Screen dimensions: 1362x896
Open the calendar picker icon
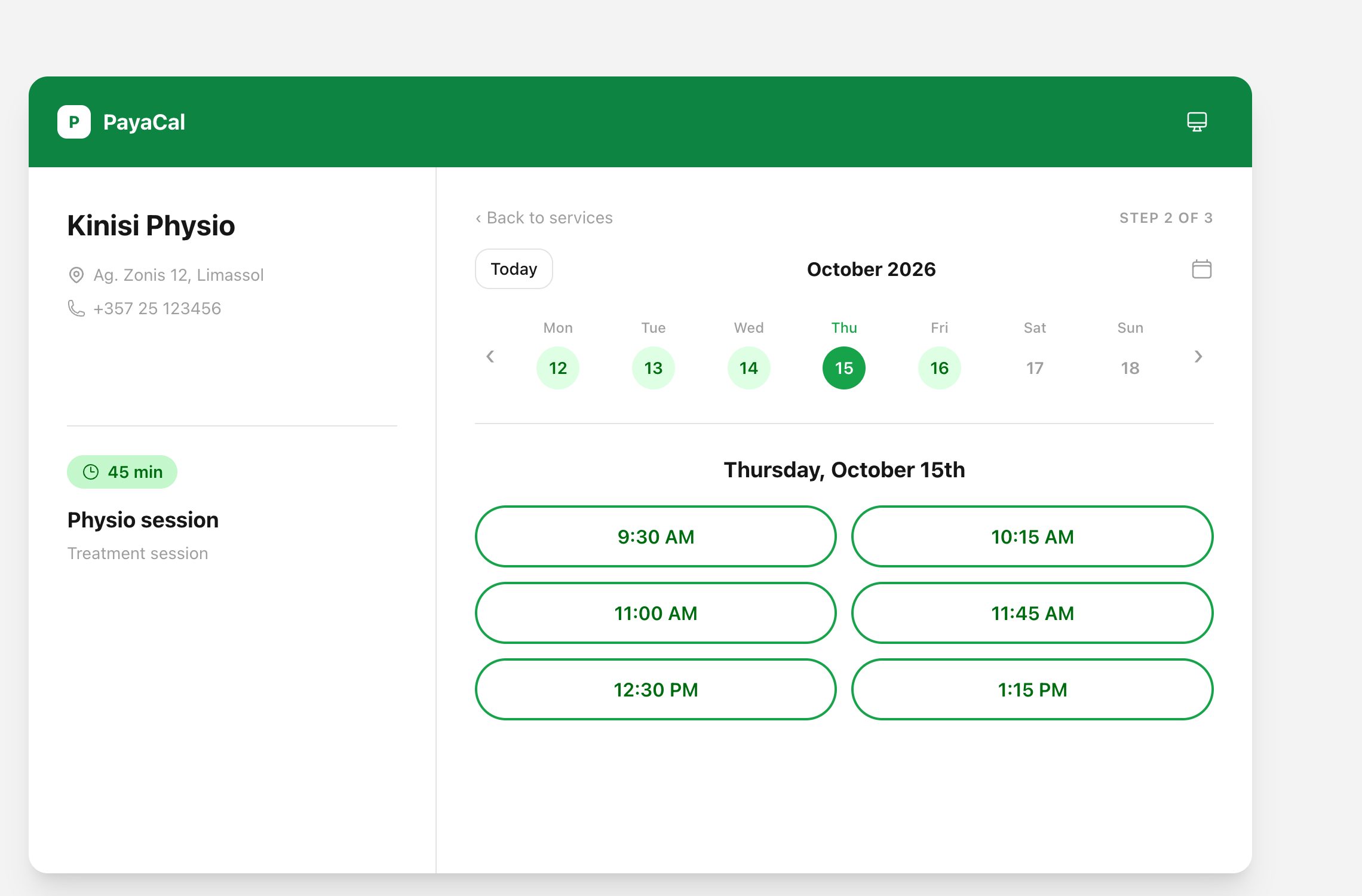(x=1201, y=269)
